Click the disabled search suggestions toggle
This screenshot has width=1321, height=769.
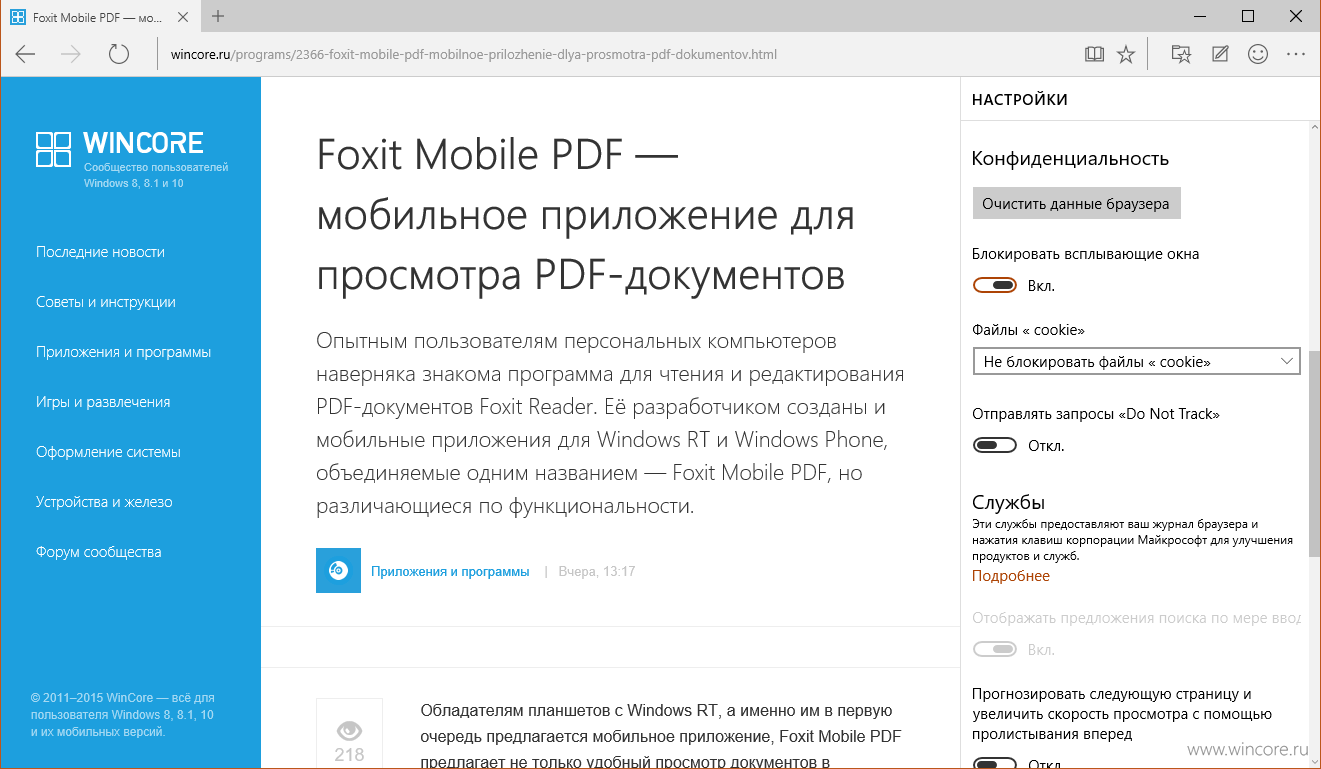(x=995, y=650)
